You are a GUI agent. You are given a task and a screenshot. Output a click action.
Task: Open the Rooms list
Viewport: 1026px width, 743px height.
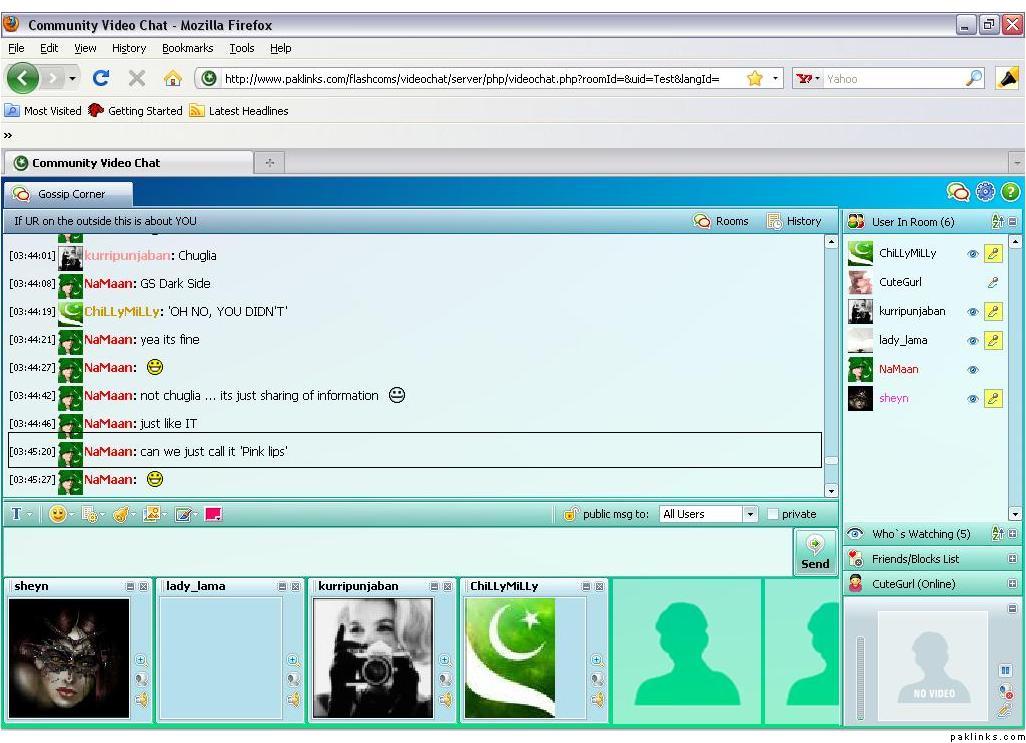(721, 221)
